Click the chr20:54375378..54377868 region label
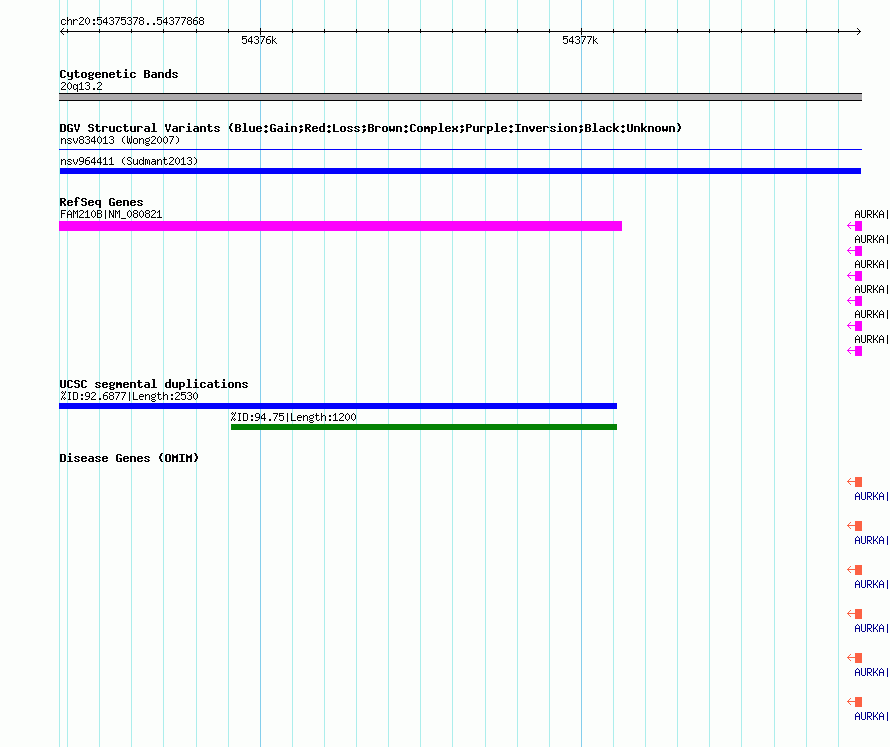This screenshot has width=890, height=747. pyautogui.click(x=132, y=21)
